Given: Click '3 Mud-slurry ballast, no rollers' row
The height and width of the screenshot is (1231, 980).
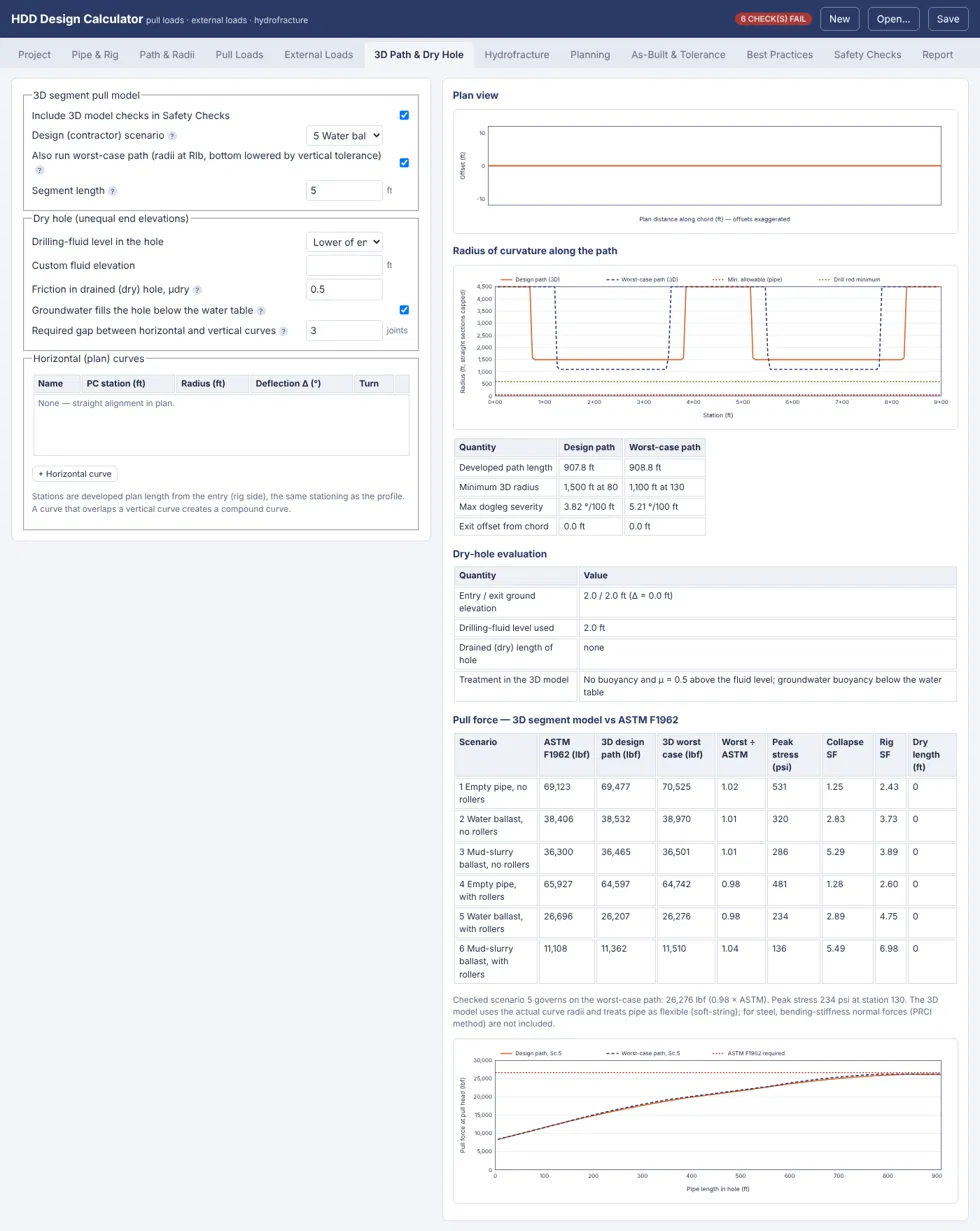Looking at the screenshot, I should tap(705, 858).
